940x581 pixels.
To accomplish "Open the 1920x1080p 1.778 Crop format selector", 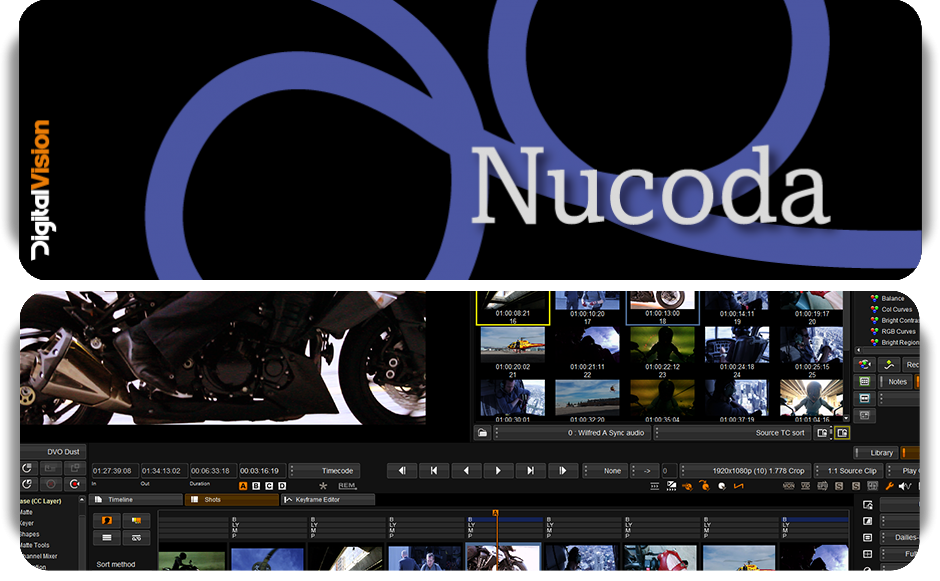I will (x=760, y=470).
